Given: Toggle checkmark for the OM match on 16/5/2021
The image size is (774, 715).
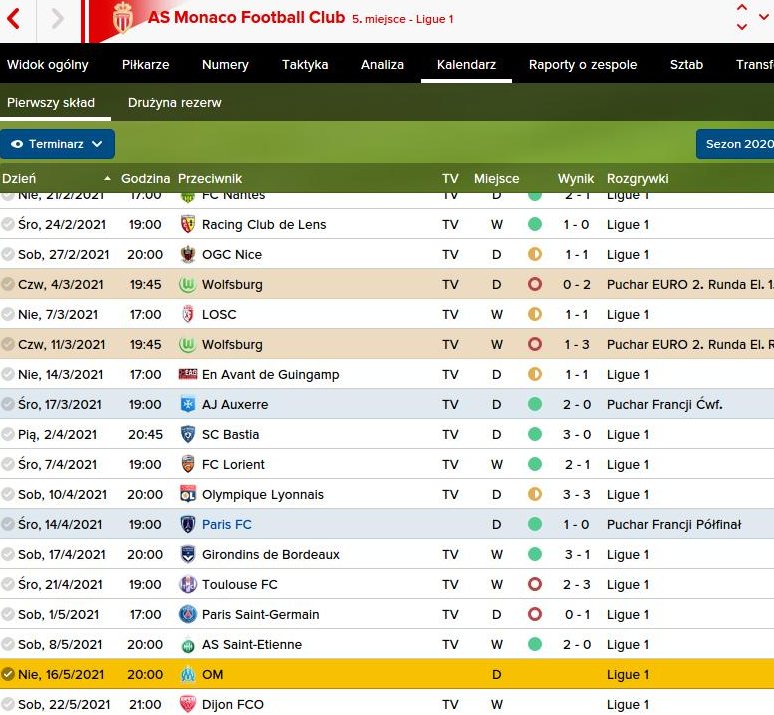Looking at the screenshot, I should point(8,674).
